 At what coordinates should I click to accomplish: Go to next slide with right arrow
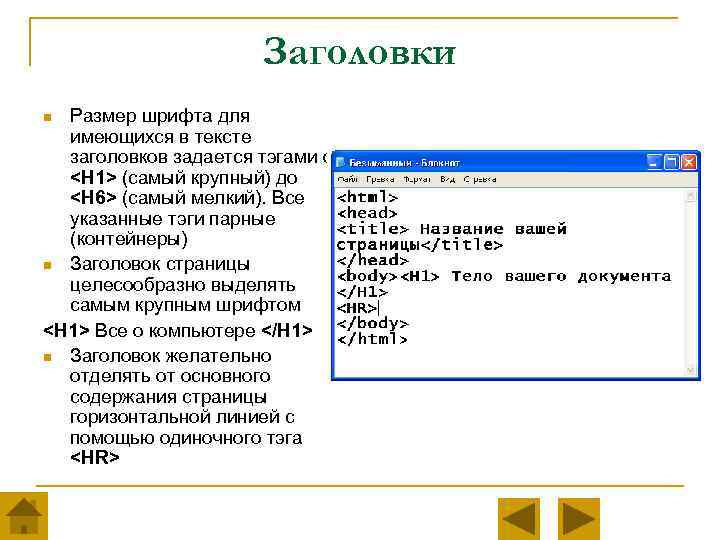point(579,519)
